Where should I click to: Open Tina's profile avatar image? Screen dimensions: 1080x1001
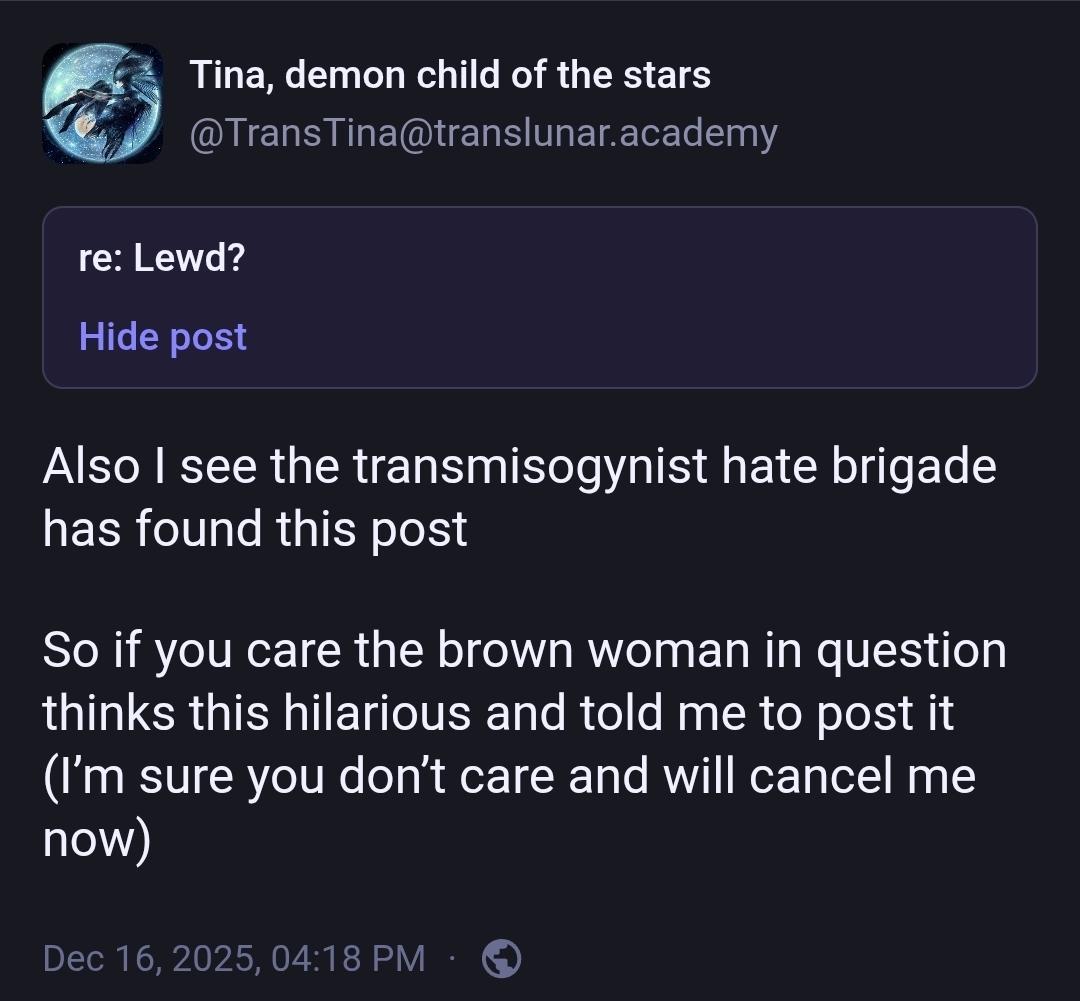coord(102,103)
